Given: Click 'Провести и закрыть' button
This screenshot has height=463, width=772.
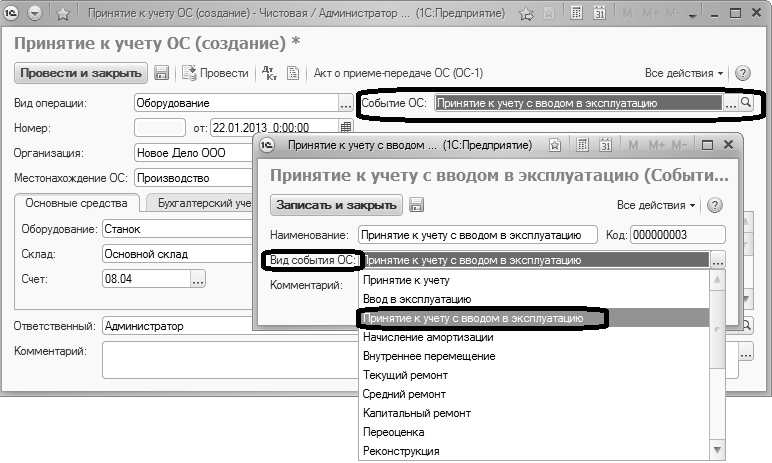Looking at the screenshot, I should pos(81,73).
